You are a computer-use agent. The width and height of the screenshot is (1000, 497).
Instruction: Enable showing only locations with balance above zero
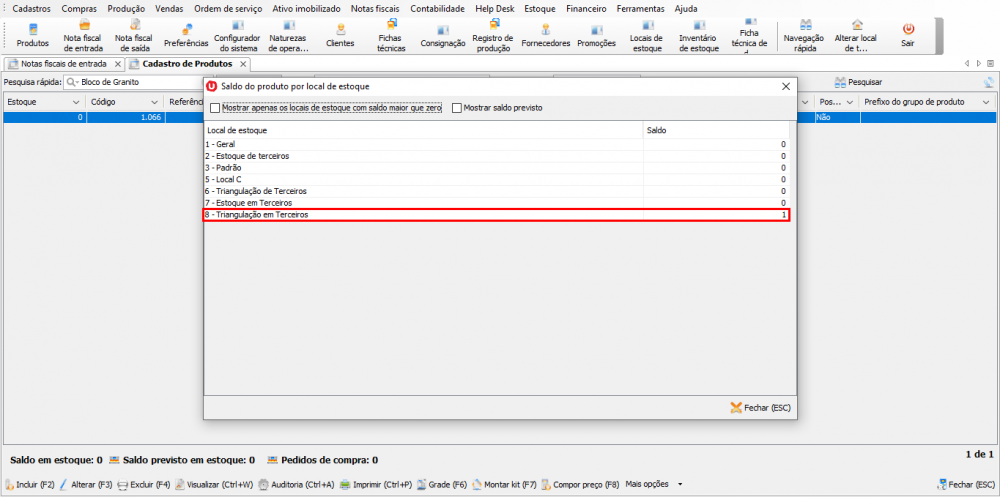click(215, 108)
